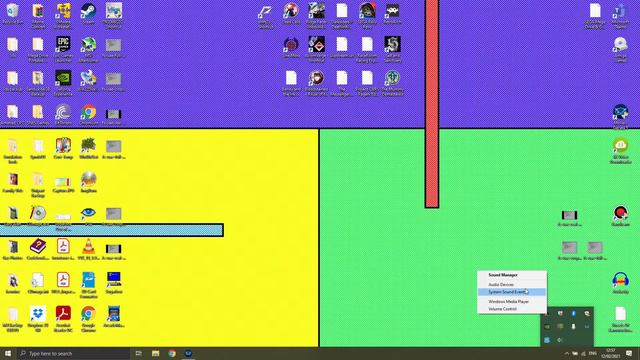
Task: Select the Recycle Bin desktop icon
Action: click(13, 13)
